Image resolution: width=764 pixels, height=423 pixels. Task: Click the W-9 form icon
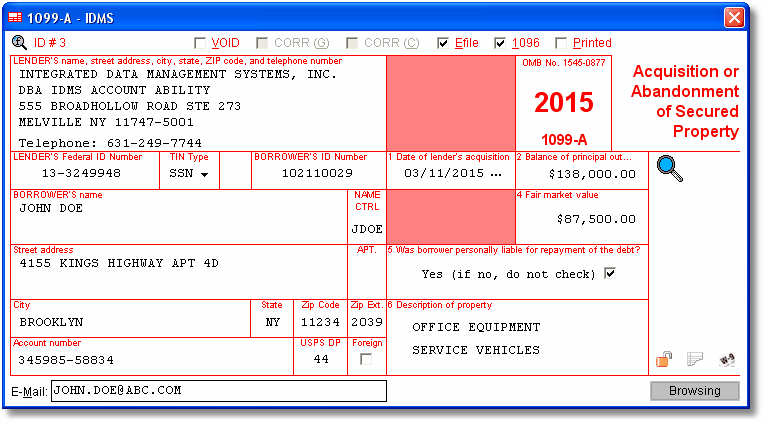(x=727, y=358)
